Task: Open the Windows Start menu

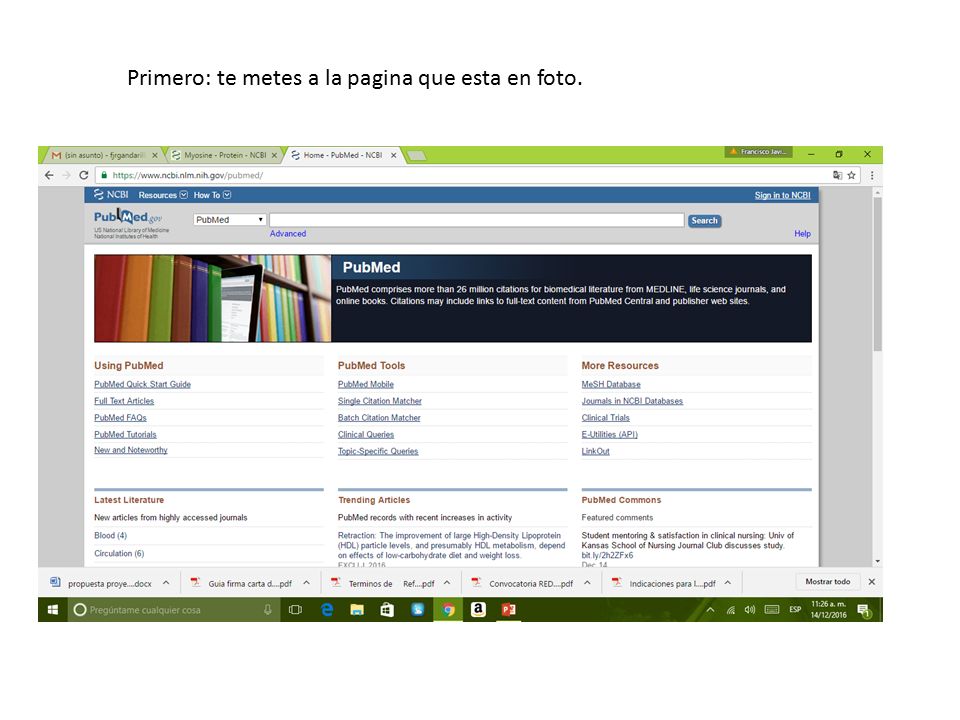Action: point(53,610)
